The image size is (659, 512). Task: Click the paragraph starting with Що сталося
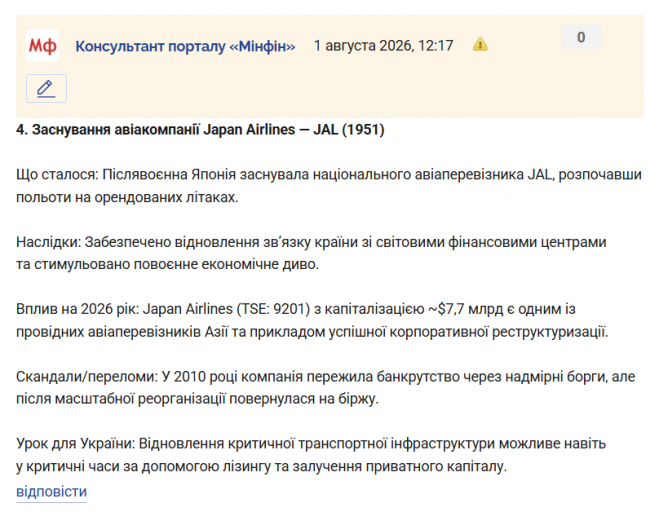329,185
